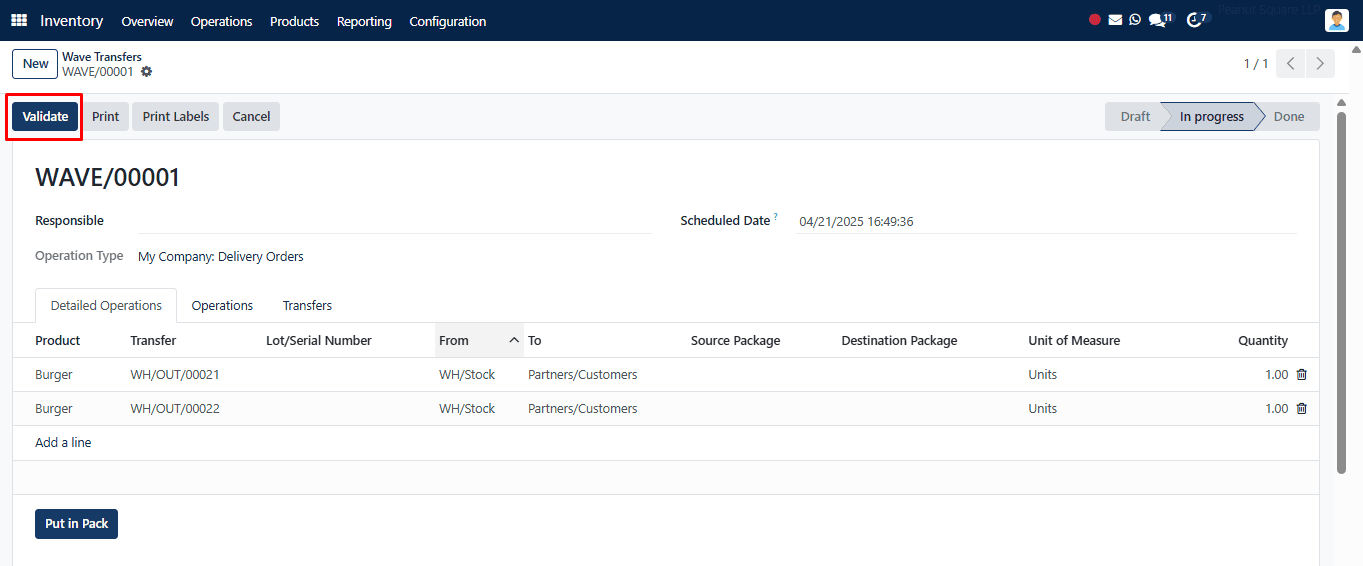Open the user avatar menu

(x=1337, y=20)
